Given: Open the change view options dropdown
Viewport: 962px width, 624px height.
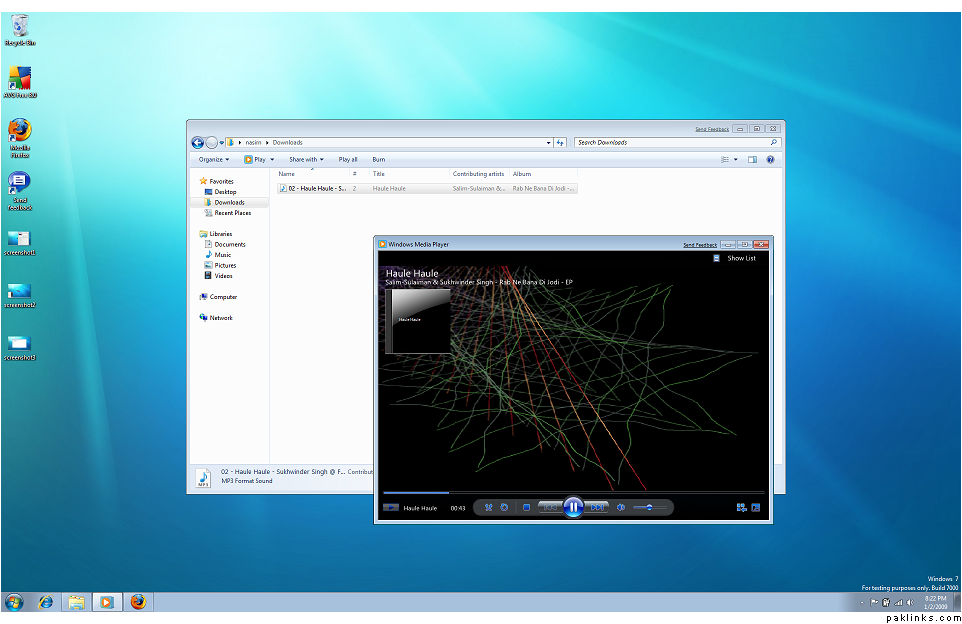Looking at the screenshot, I should (736, 159).
